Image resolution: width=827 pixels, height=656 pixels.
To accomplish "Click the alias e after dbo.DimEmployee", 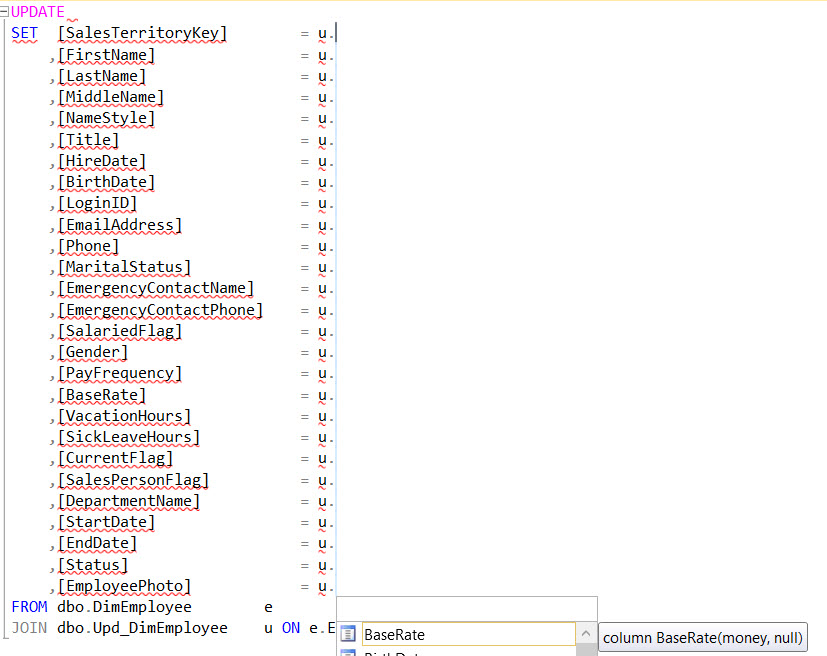I will 268,607.
